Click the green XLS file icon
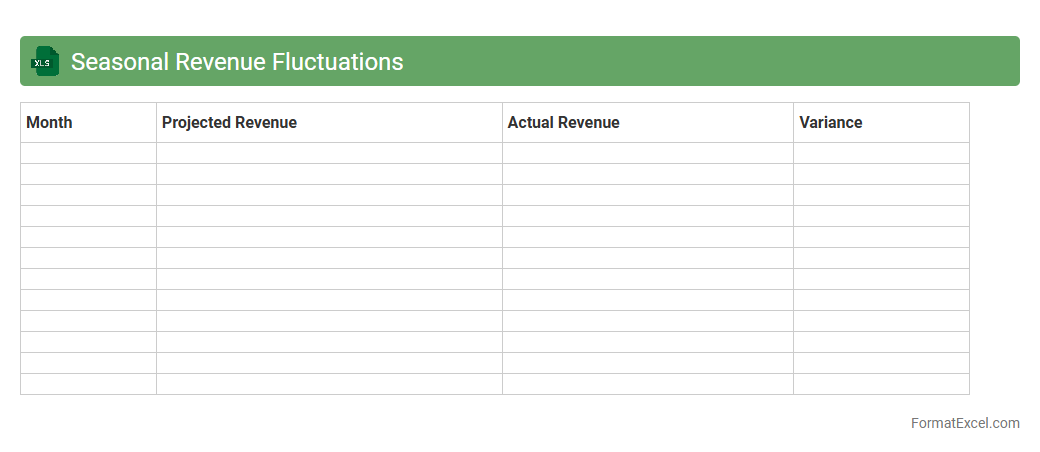 [45, 61]
